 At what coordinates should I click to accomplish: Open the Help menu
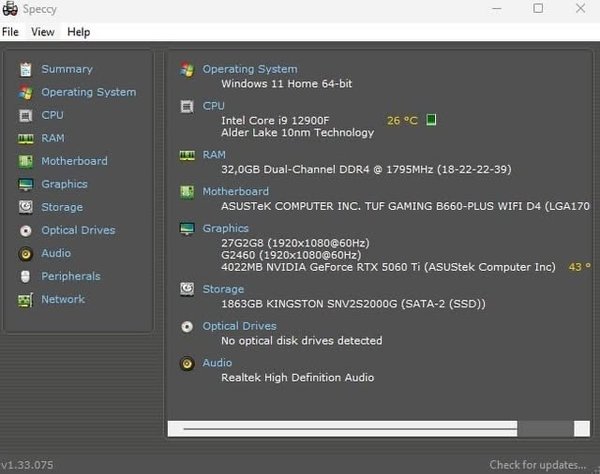tap(78, 32)
